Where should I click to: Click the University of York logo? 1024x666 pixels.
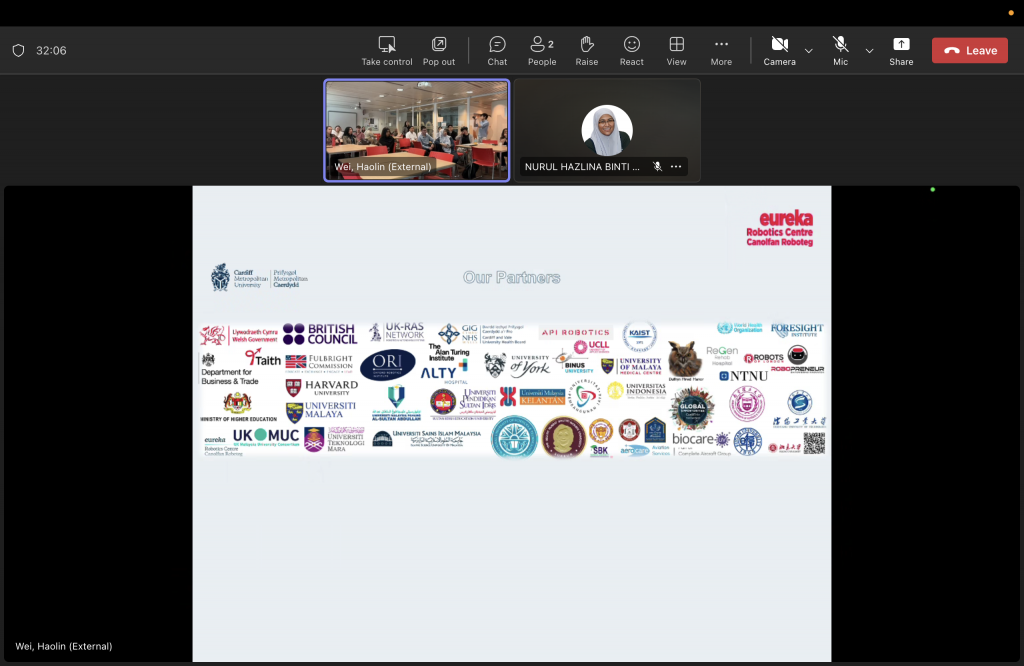517,366
